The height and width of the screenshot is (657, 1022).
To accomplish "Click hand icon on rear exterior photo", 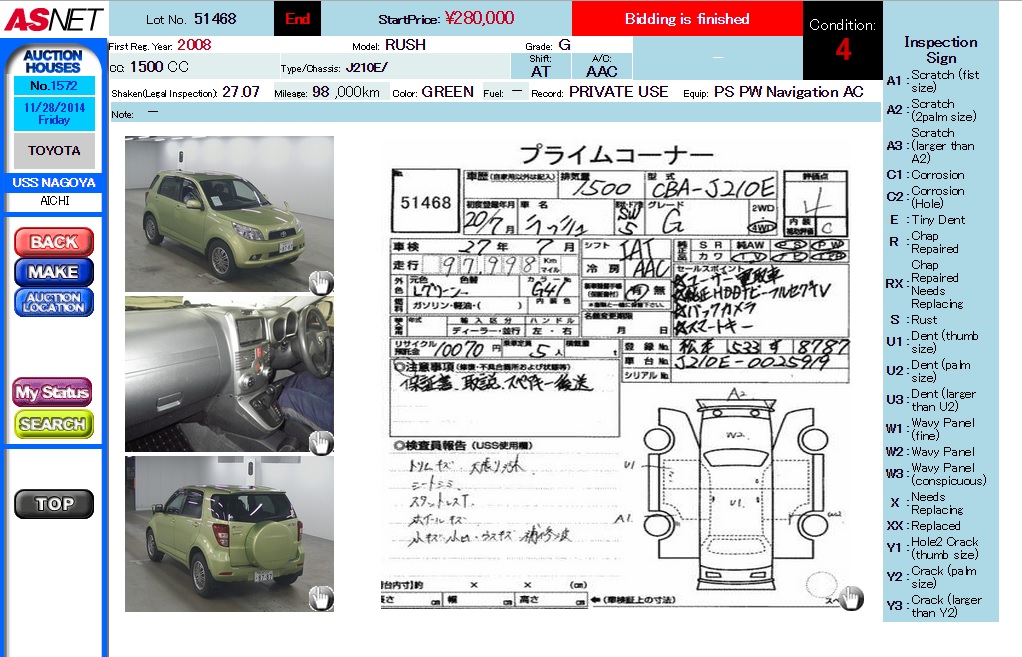I will coord(320,598).
